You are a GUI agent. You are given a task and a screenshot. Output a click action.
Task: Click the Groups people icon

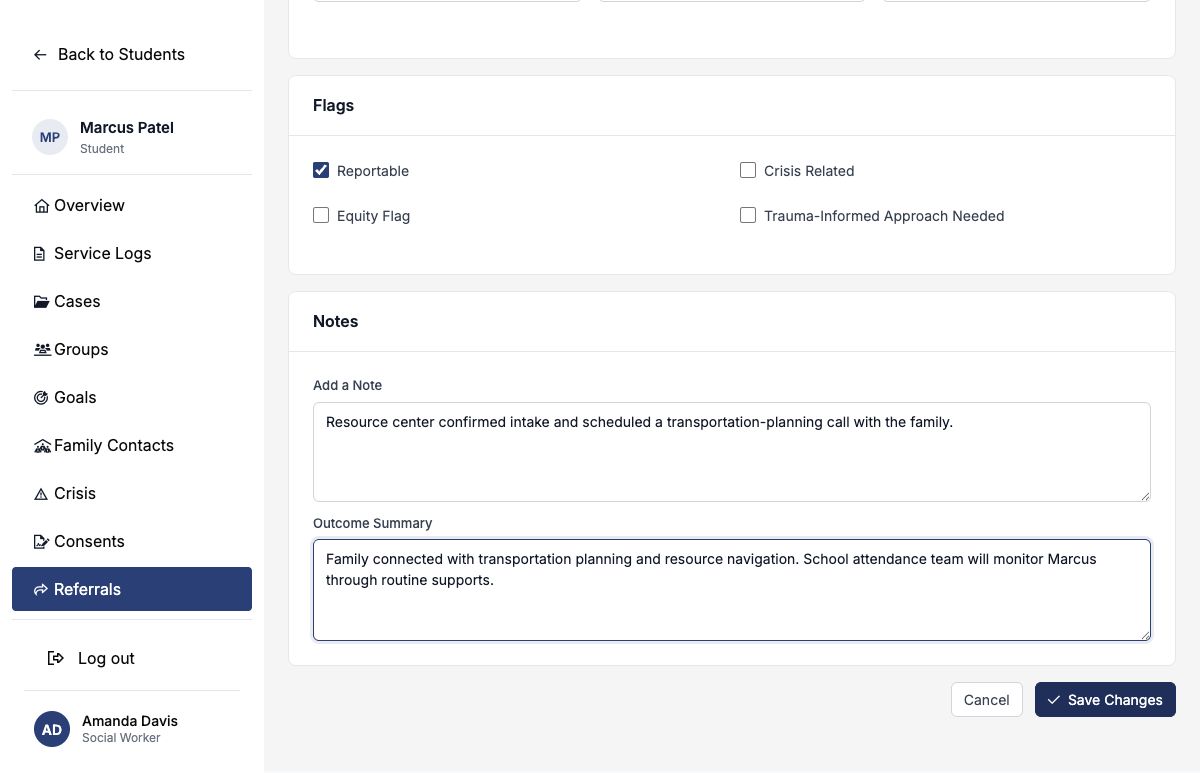click(x=42, y=350)
